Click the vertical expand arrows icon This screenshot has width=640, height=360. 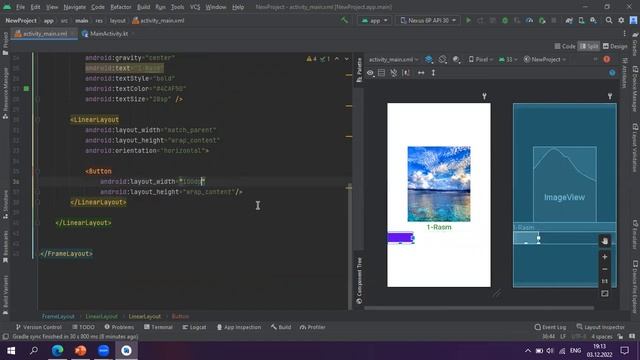[433, 73]
